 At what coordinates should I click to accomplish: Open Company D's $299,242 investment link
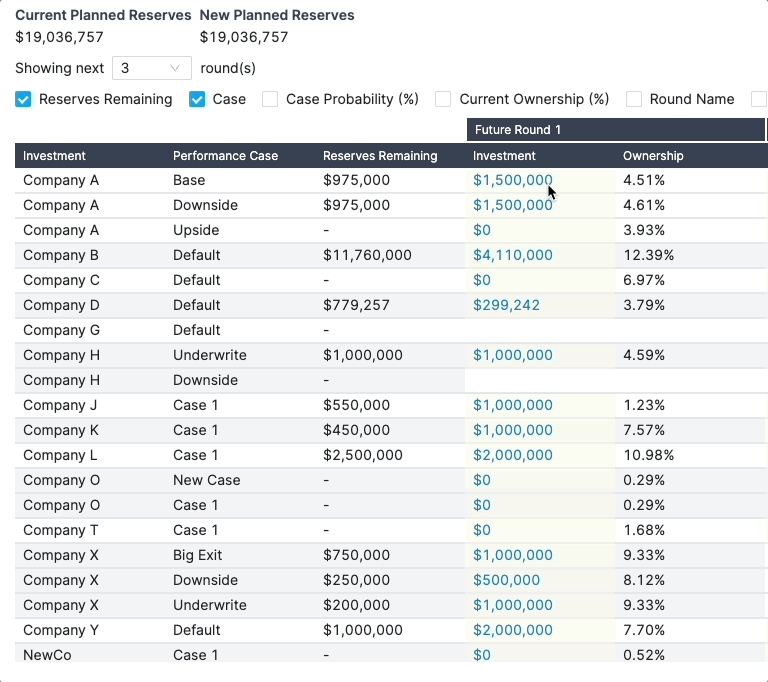click(x=506, y=305)
